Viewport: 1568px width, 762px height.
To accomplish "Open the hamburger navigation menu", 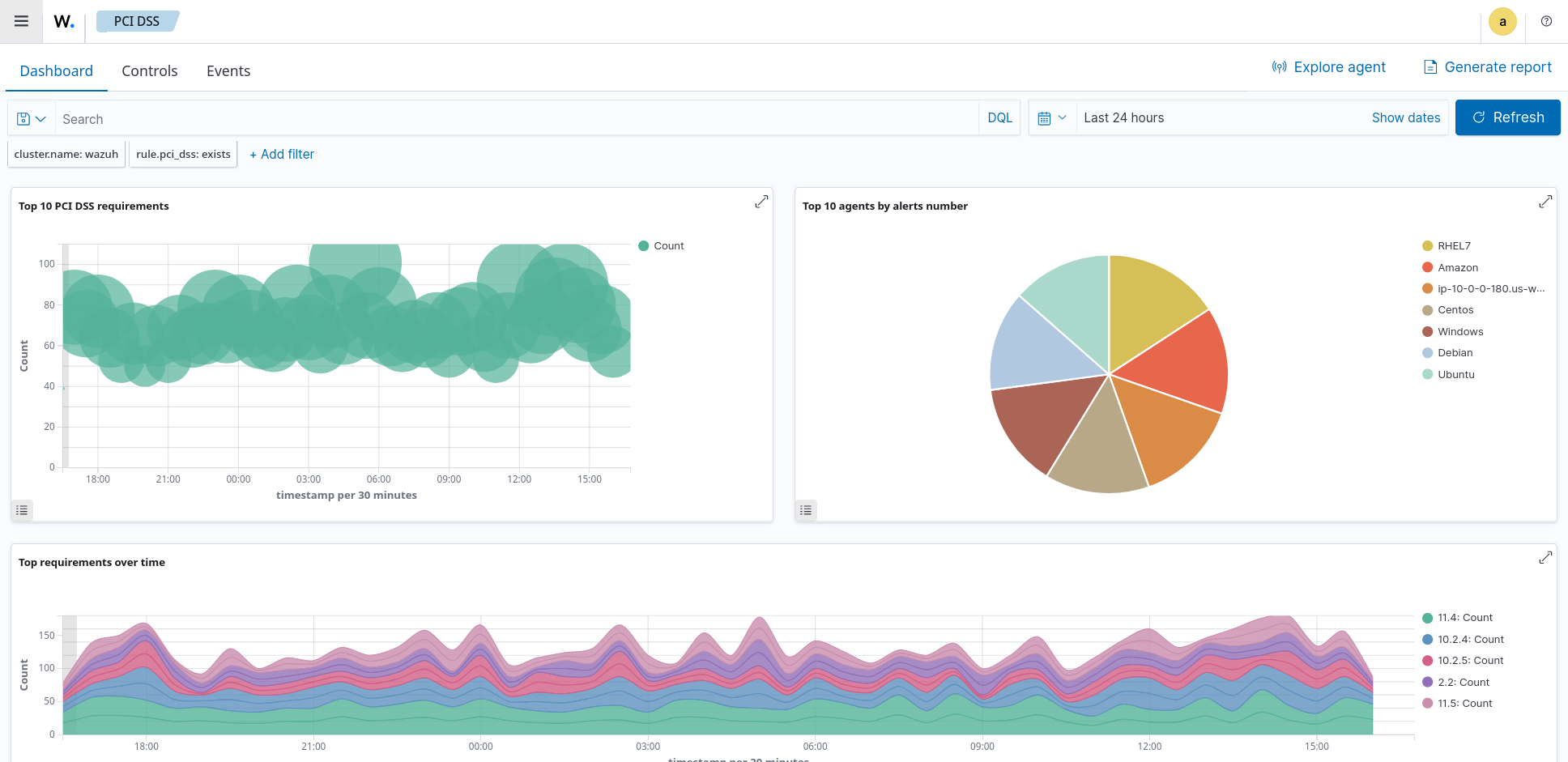I will click(x=21, y=21).
